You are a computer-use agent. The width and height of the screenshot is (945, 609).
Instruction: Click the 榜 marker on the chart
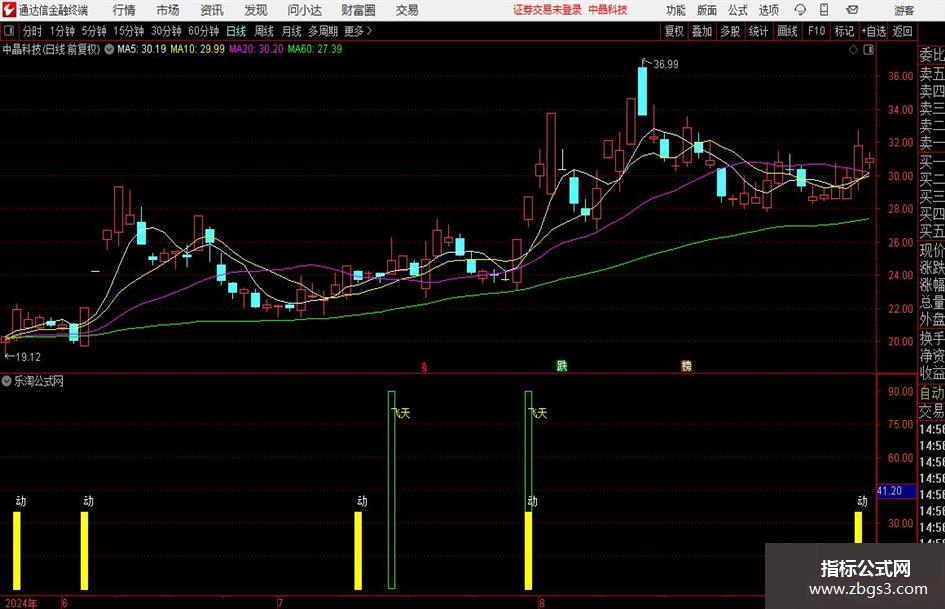tap(686, 365)
